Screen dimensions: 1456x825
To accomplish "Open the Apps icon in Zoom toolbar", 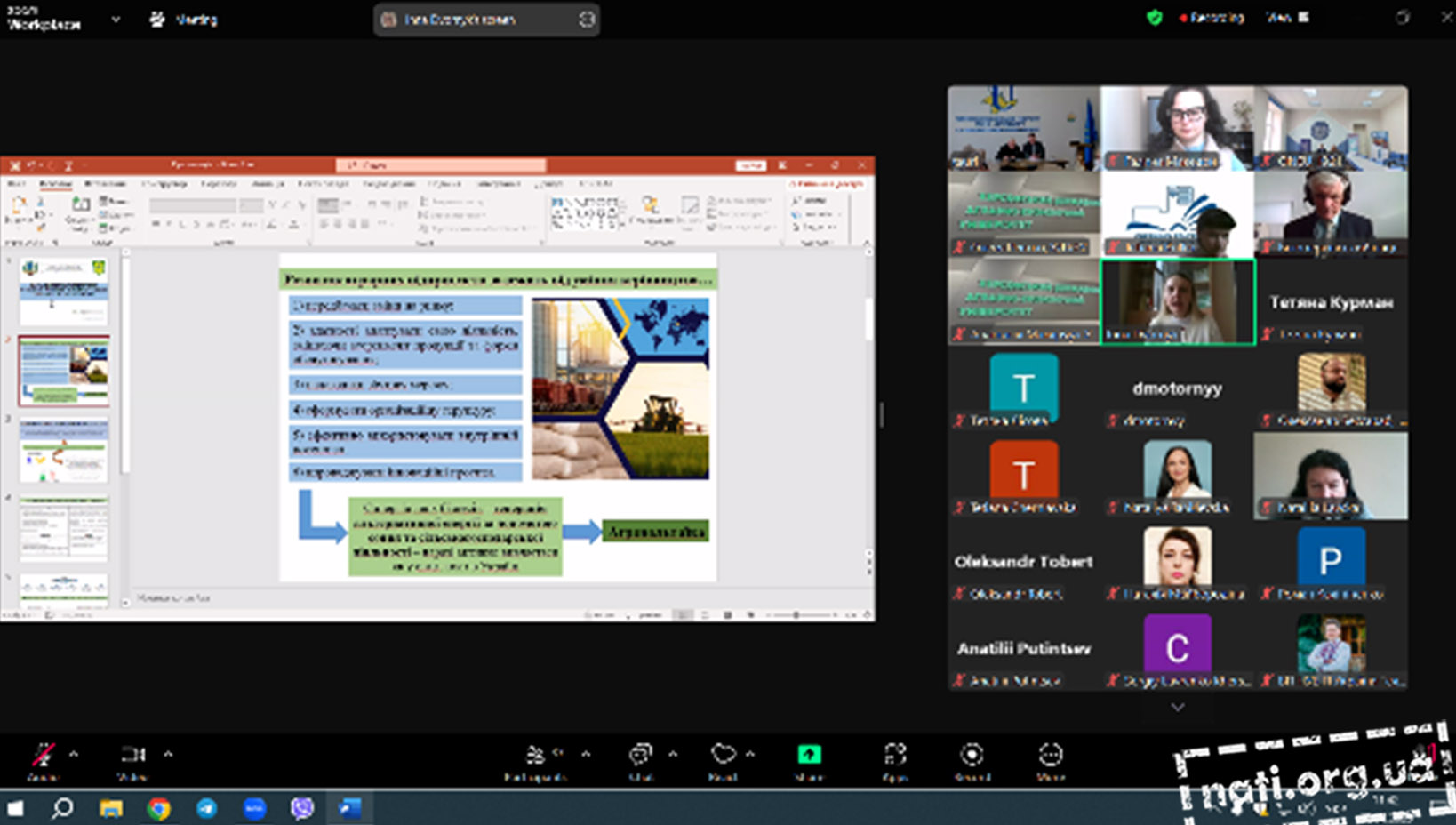I will pyautogui.click(x=894, y=755).
